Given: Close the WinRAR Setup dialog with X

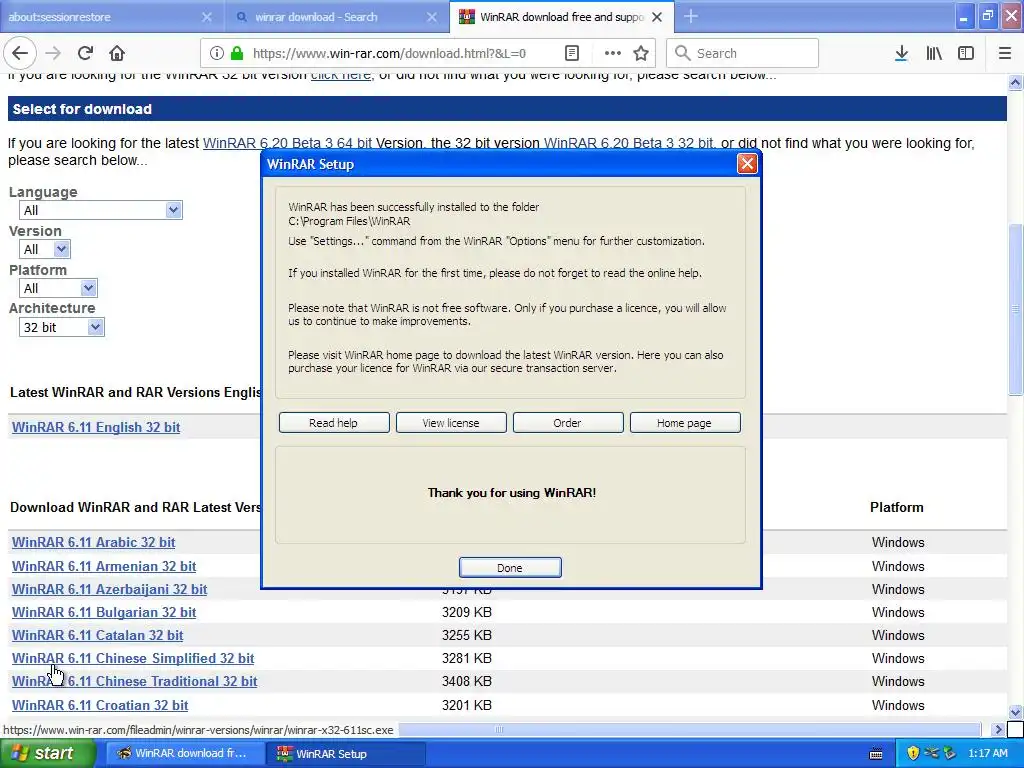Looking at the screenshot, I should [747, 164].
